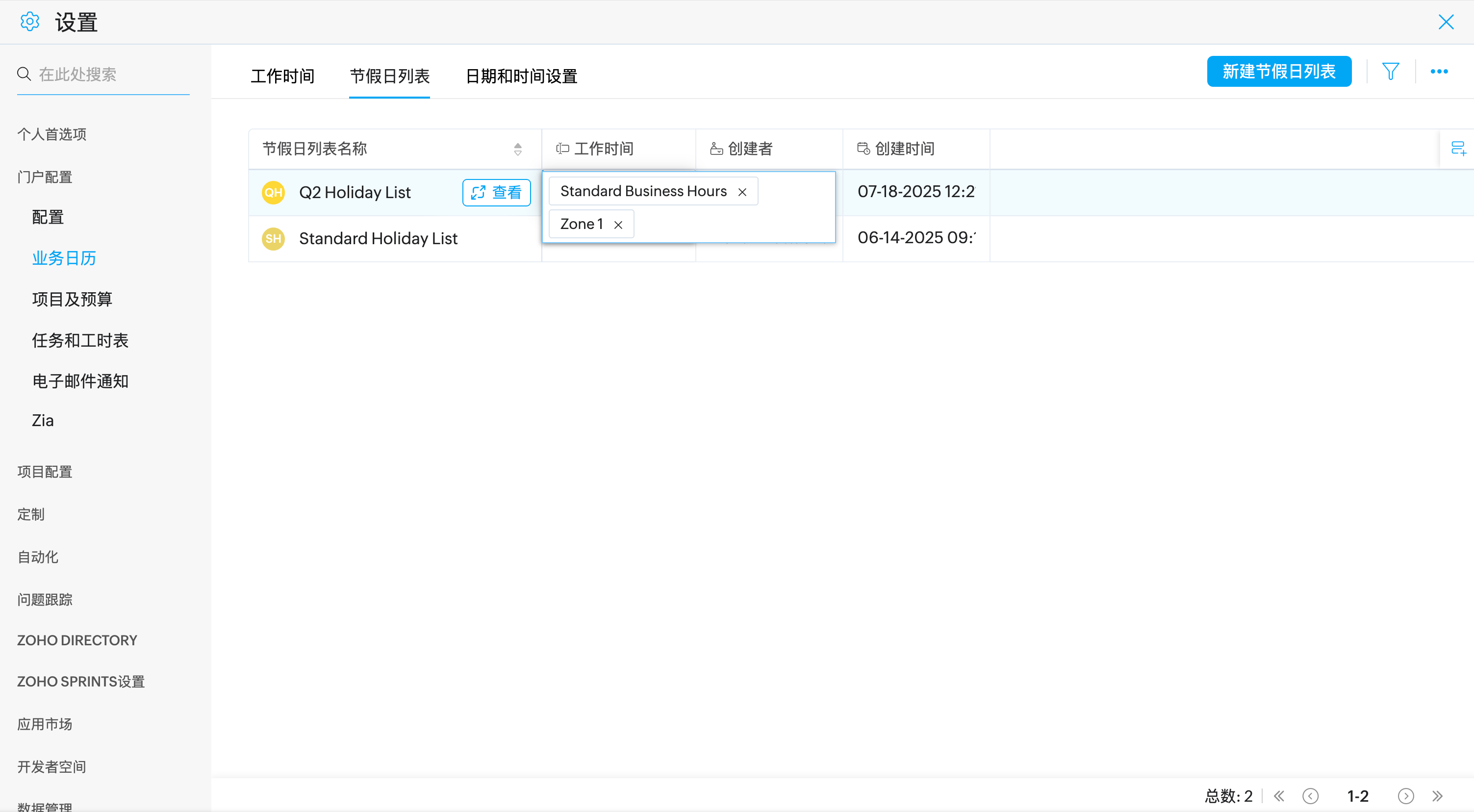This screenshot has height=812, width=1474.
Task: Expand the 项目配置 sidebar section
Action: [45, 472]
